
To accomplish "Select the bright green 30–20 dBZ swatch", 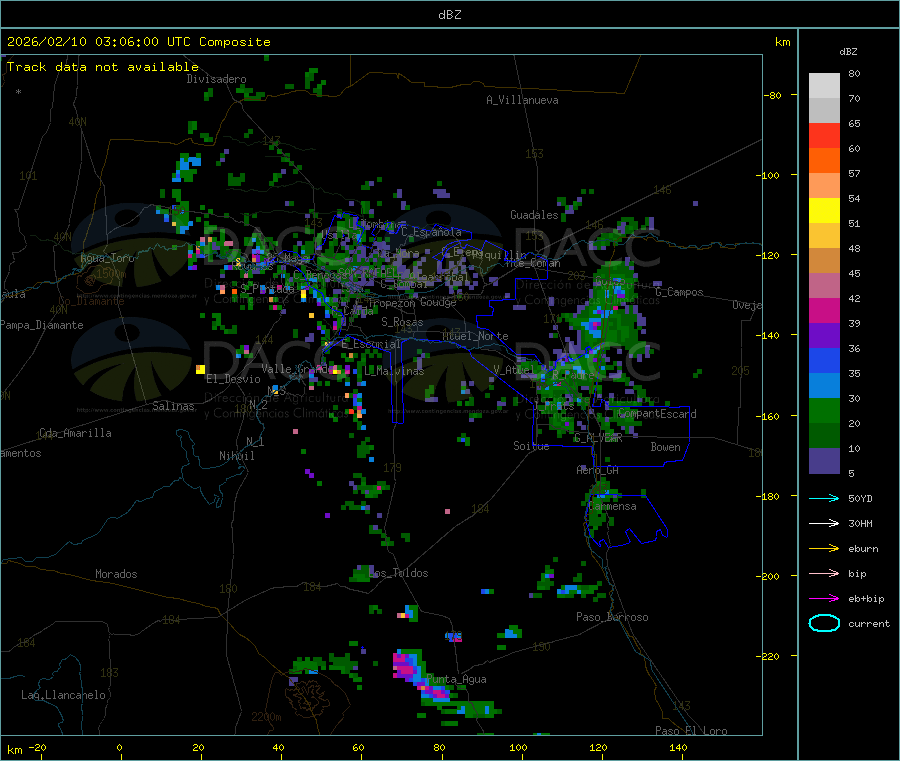I will pos(824,410).
